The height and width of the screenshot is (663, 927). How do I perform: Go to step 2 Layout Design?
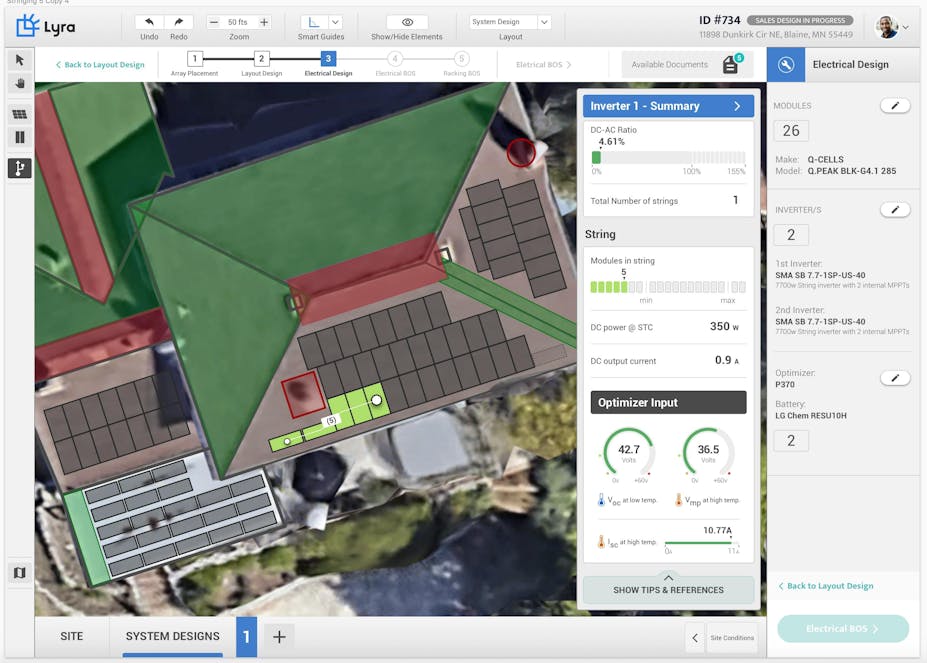[261, 60]
